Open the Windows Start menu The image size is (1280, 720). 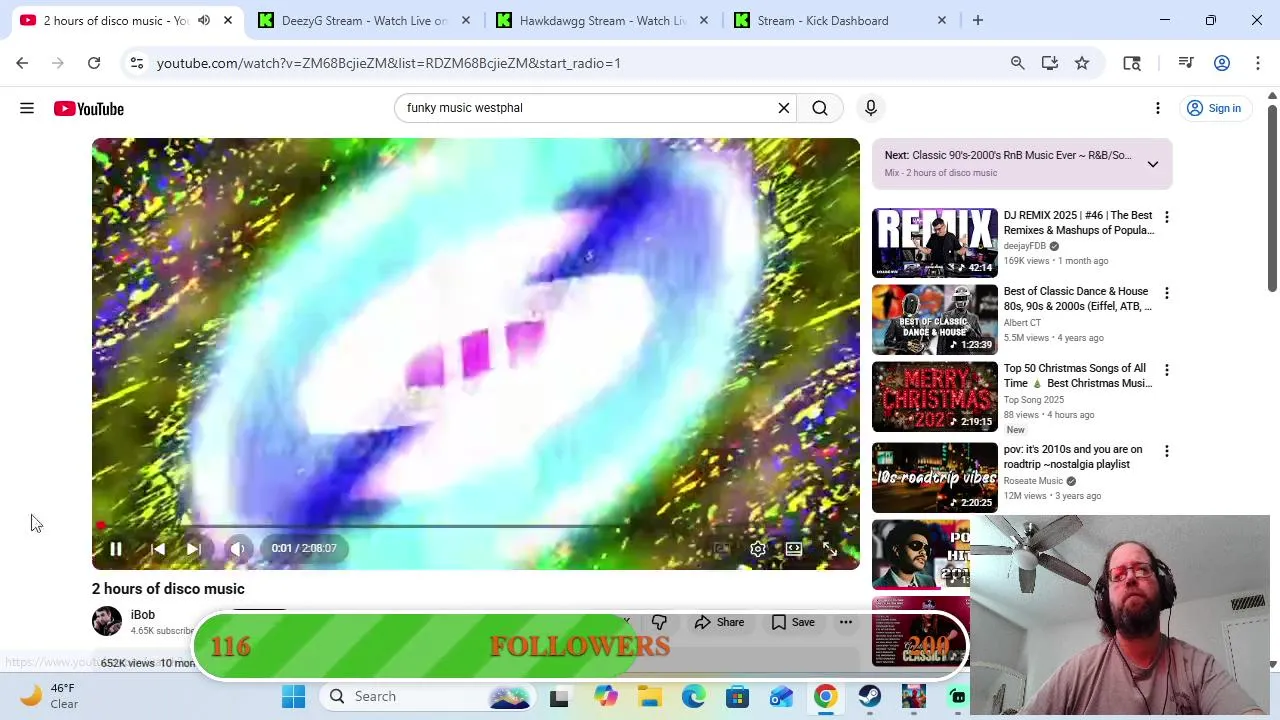point(293,696)
